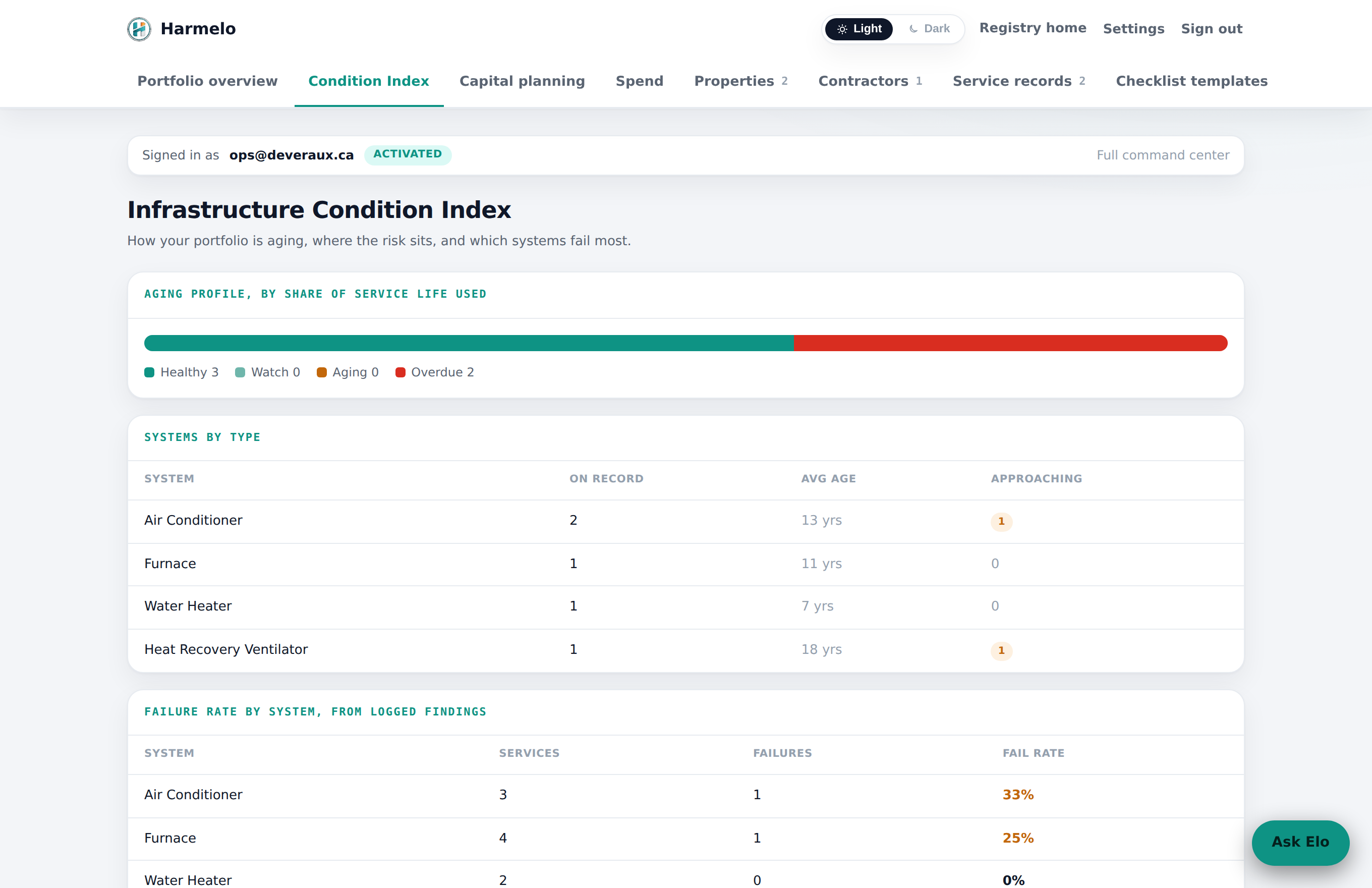
Task: Click the Healthy legend color swatch
Action: pos(149,372)
